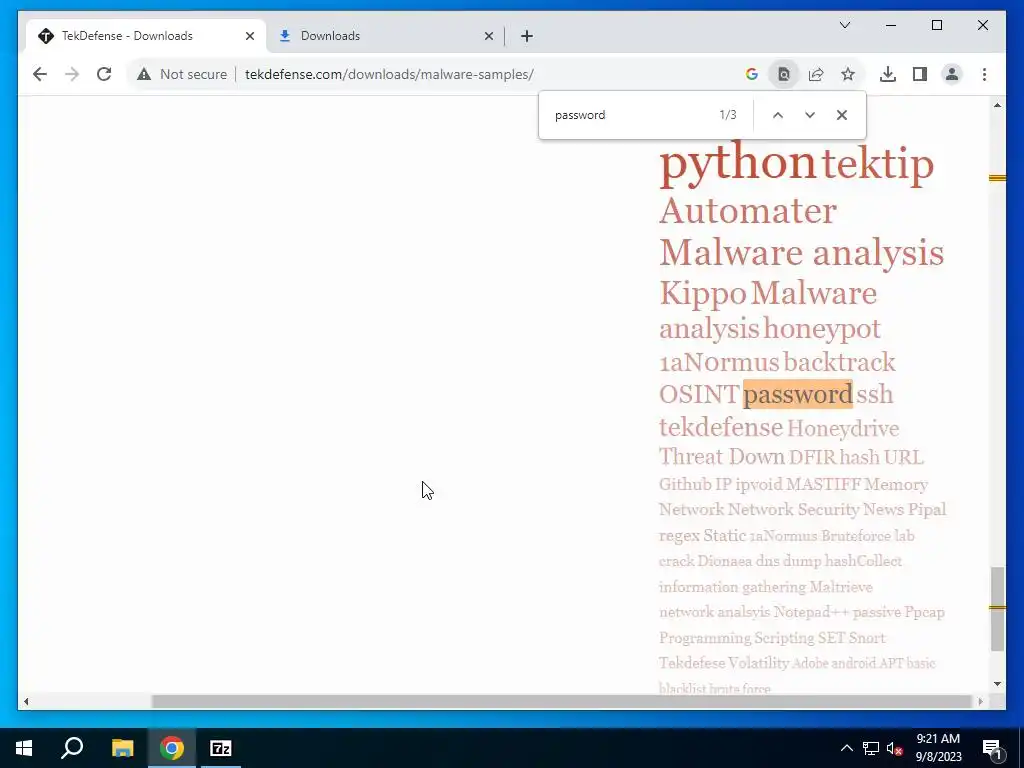Toggle the side panel icon
The image size is (1024, 768).
[920, 74]
